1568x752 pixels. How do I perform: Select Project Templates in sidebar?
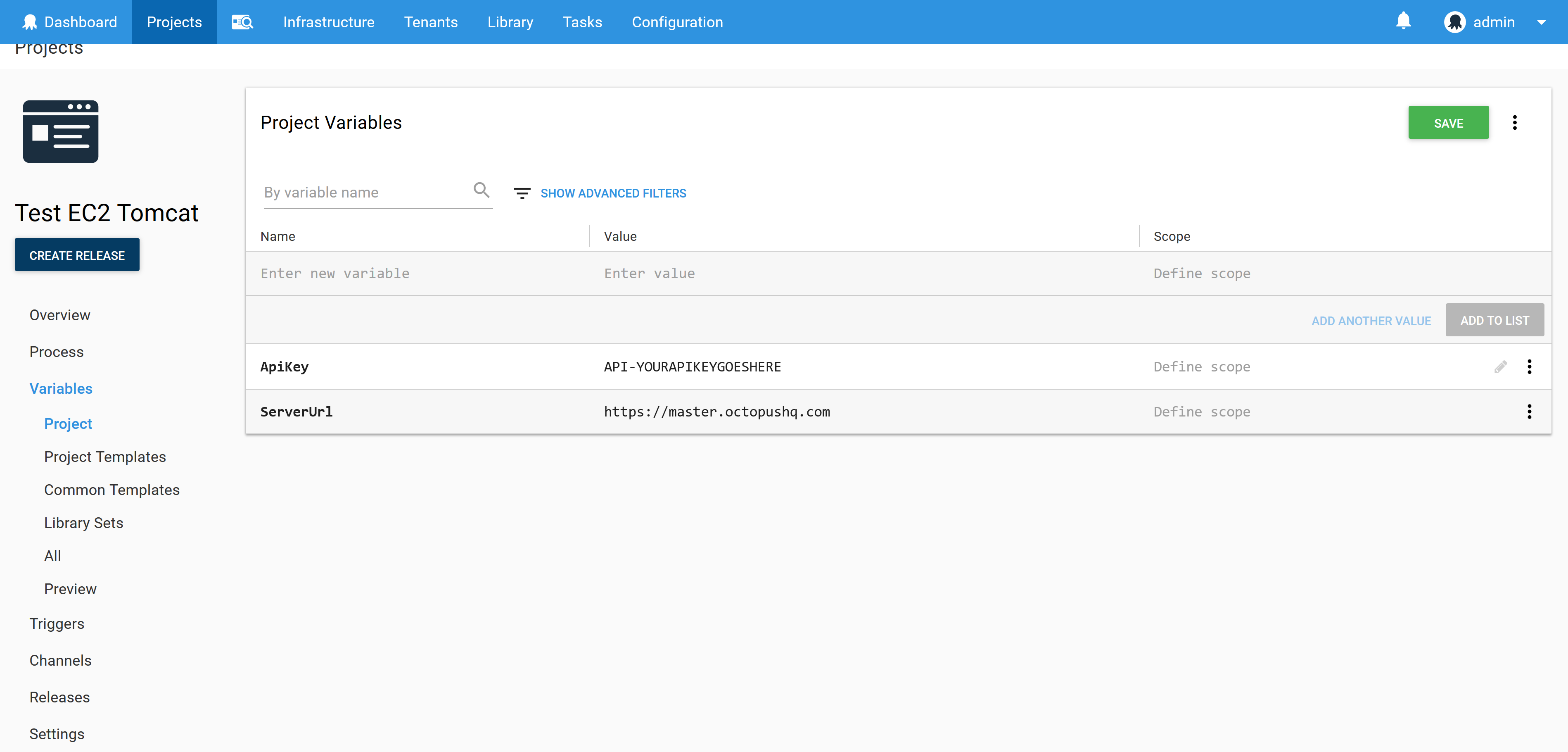(105, 457)
